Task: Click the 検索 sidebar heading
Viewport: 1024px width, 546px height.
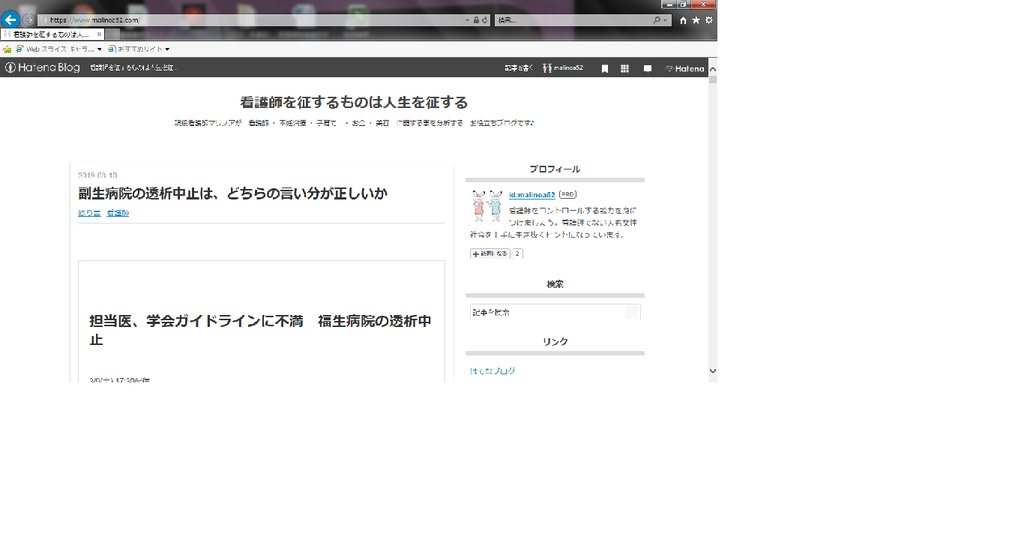Action: click(554, 284)
